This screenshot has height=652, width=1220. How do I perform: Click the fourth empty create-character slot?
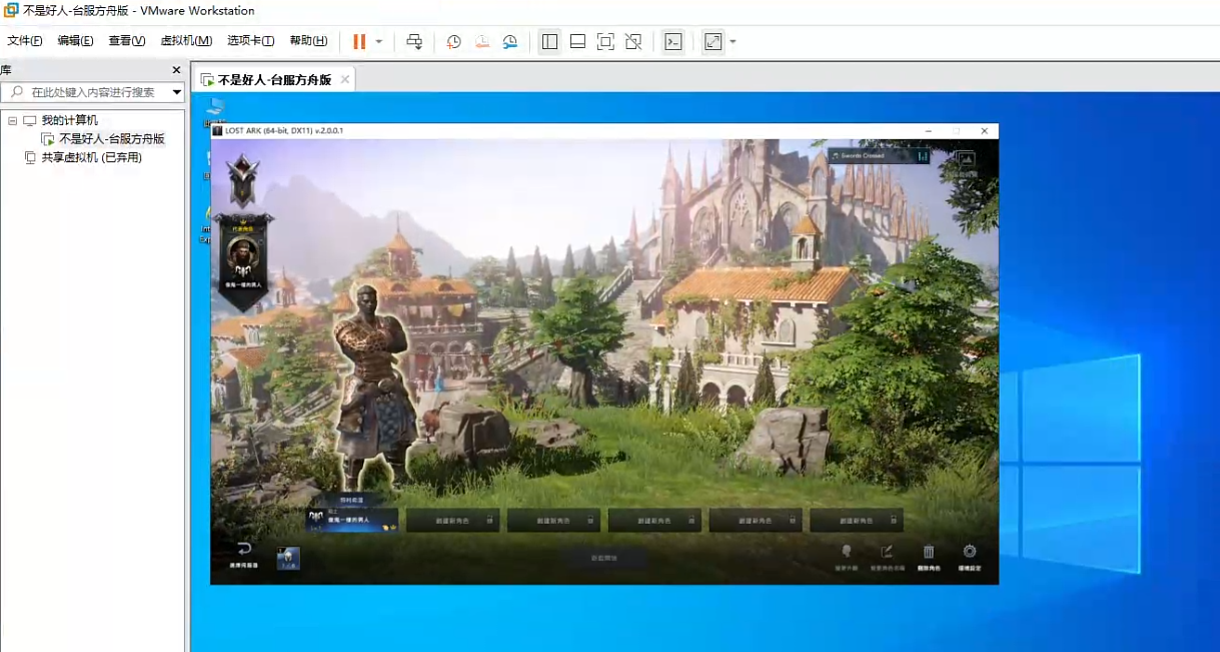coord(755,520)
